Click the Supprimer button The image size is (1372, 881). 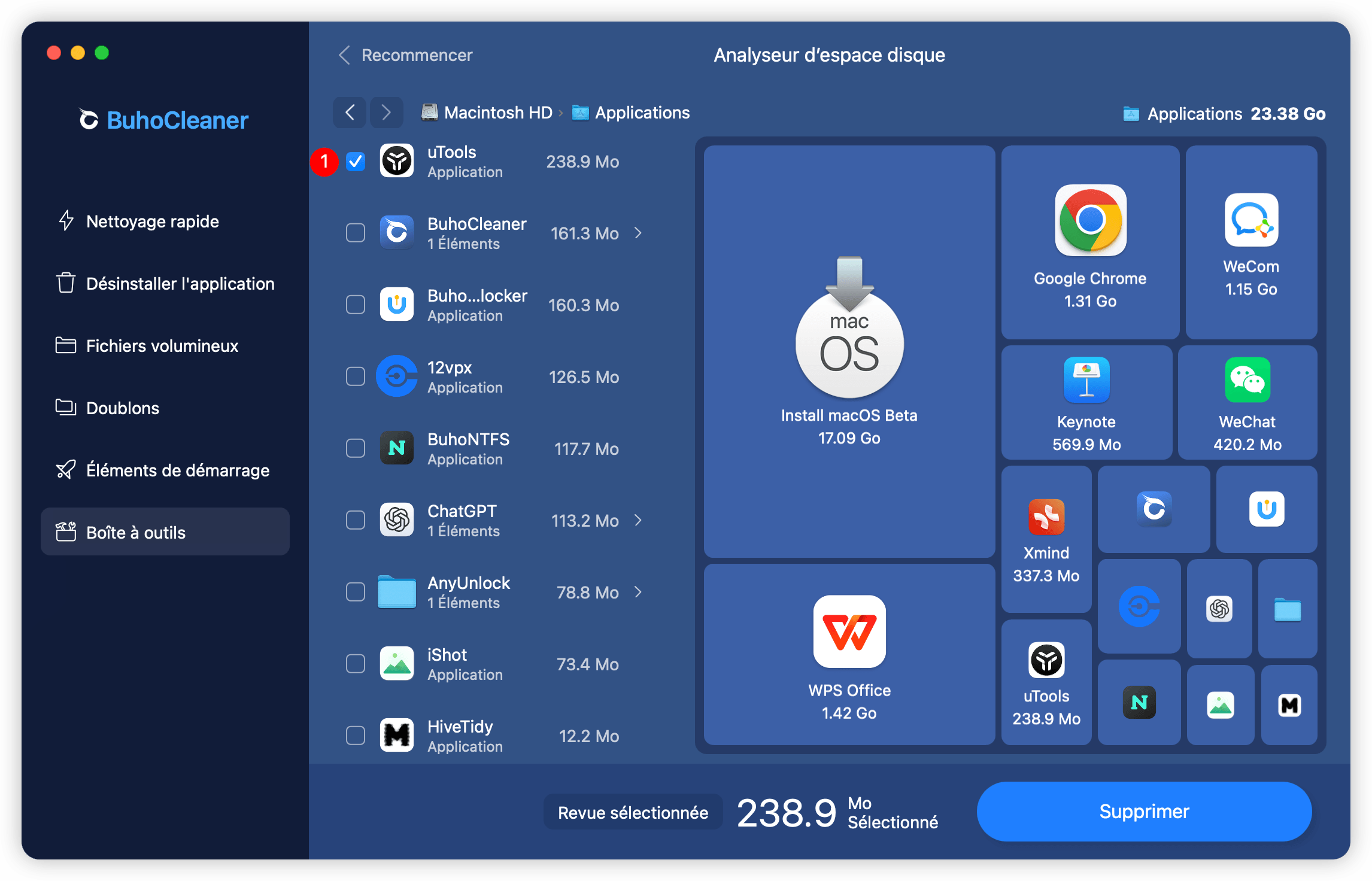[1144, 812]
